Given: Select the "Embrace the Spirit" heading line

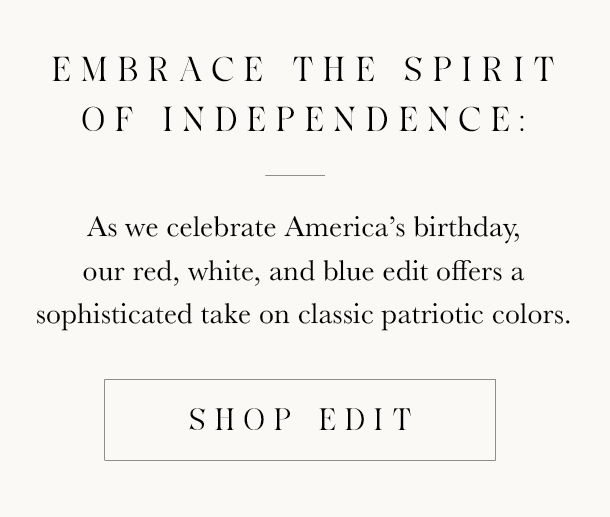Looking at the screenshot, I should [304, 69].
